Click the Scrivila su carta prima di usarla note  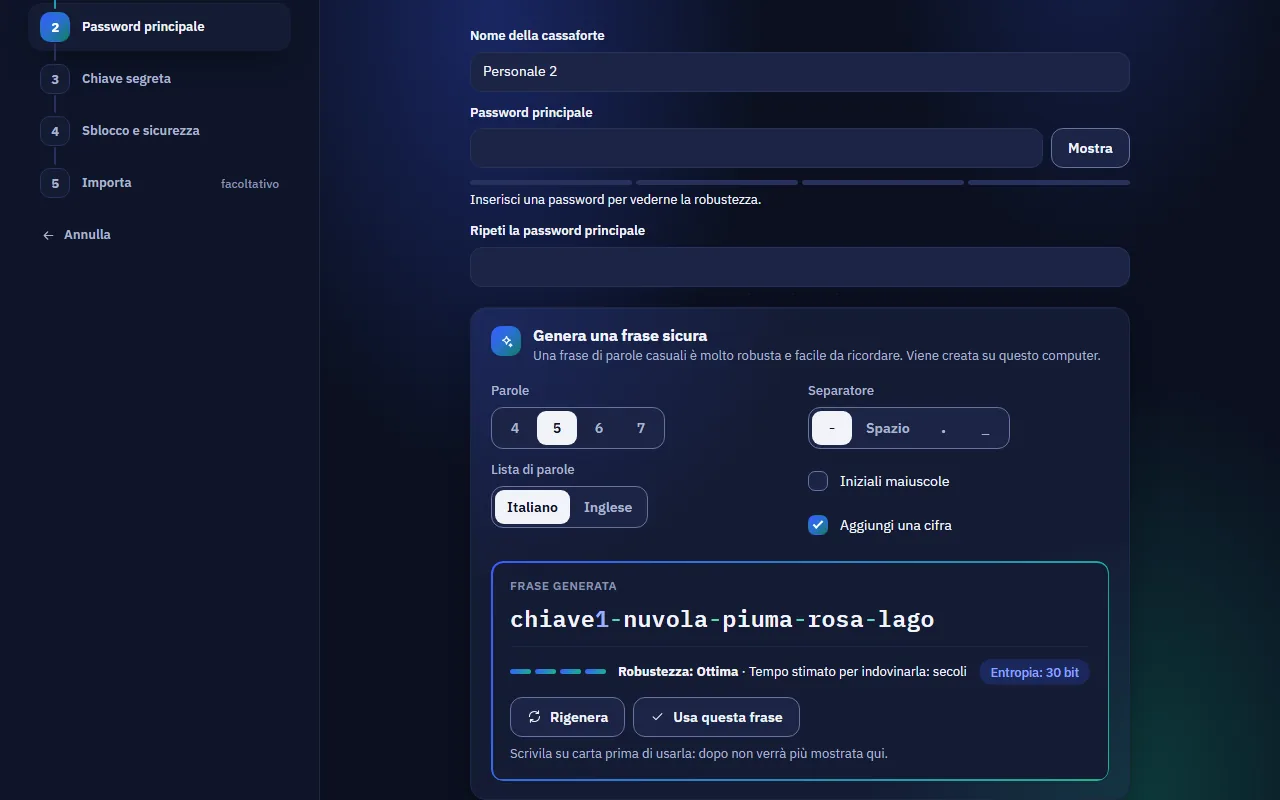tap(699, 753)
